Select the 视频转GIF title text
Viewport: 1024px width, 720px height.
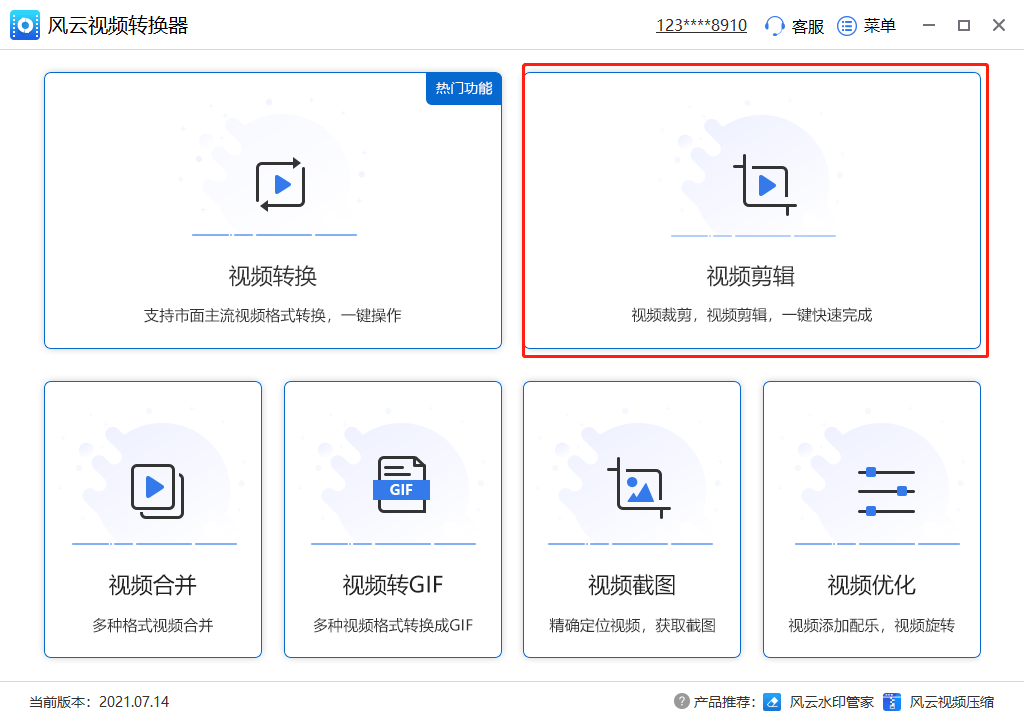click(392, 585)
